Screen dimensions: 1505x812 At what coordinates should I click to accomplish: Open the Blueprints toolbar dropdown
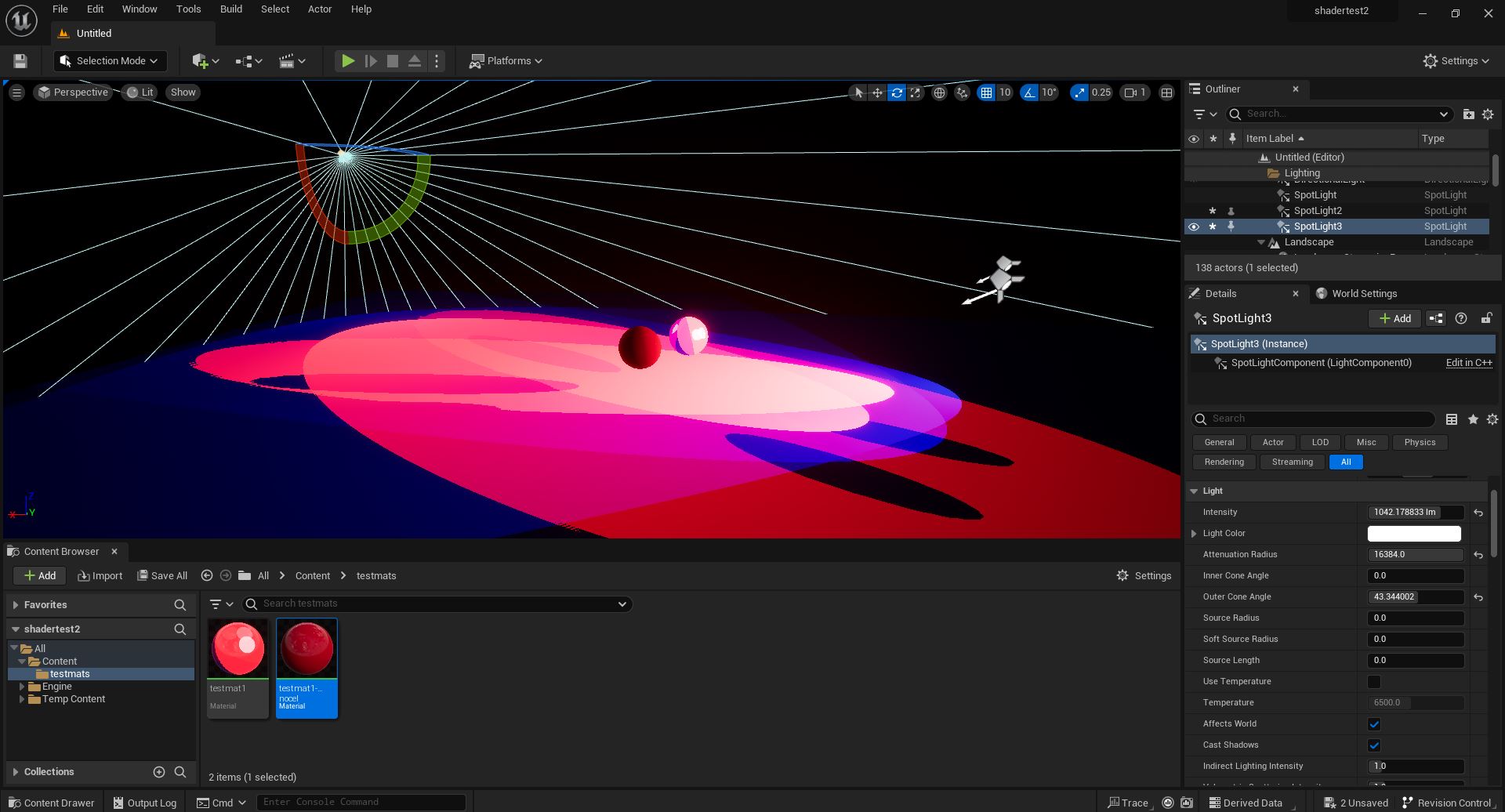coord(248,61)
